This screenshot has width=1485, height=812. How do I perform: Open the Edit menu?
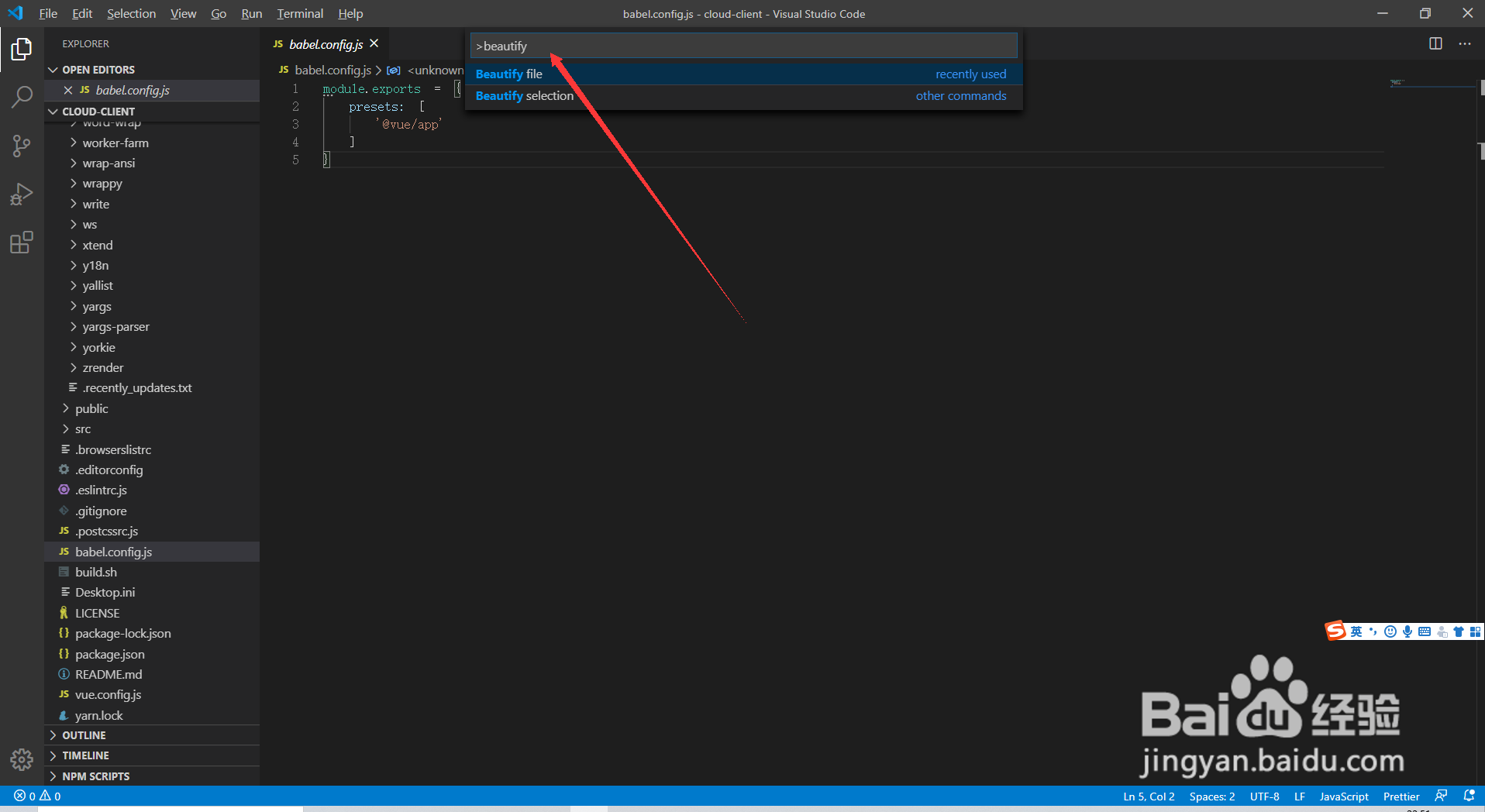click(x=82, y=13)
